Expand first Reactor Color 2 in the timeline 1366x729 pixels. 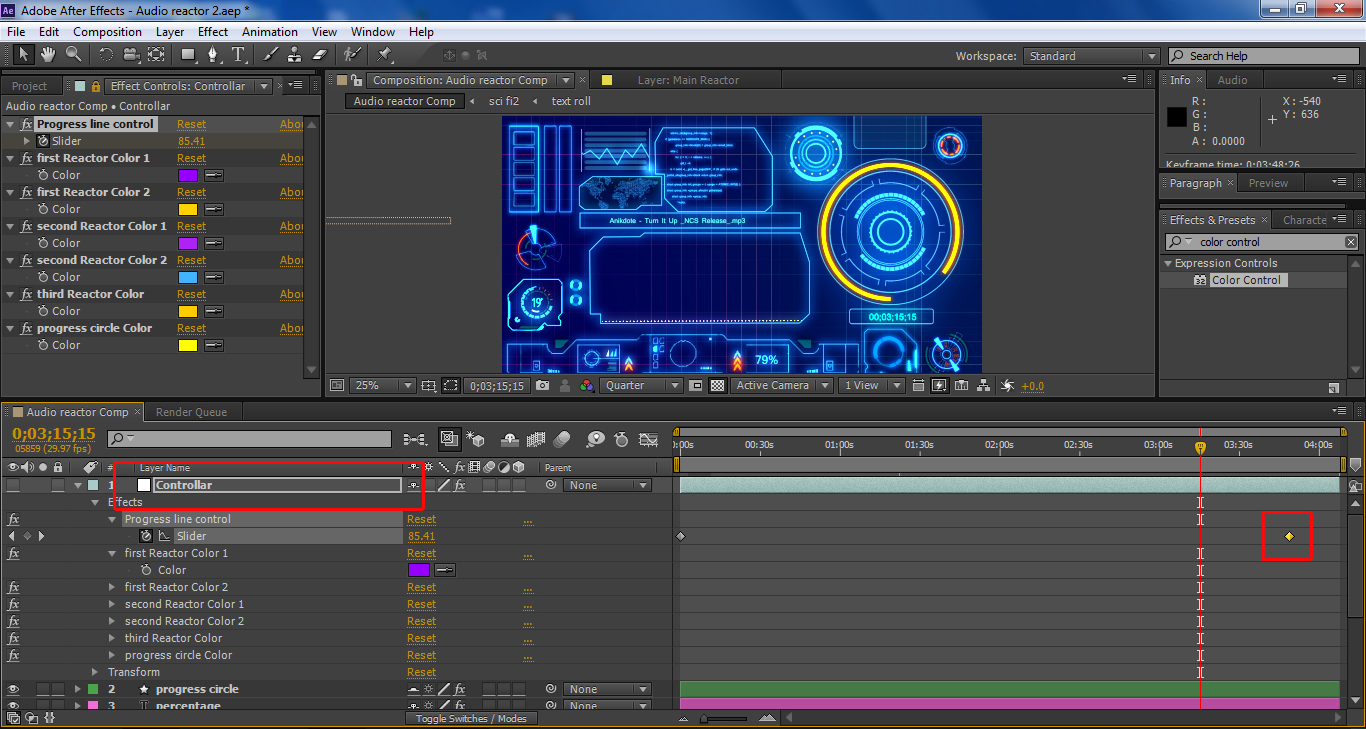[x=113, y=587]
